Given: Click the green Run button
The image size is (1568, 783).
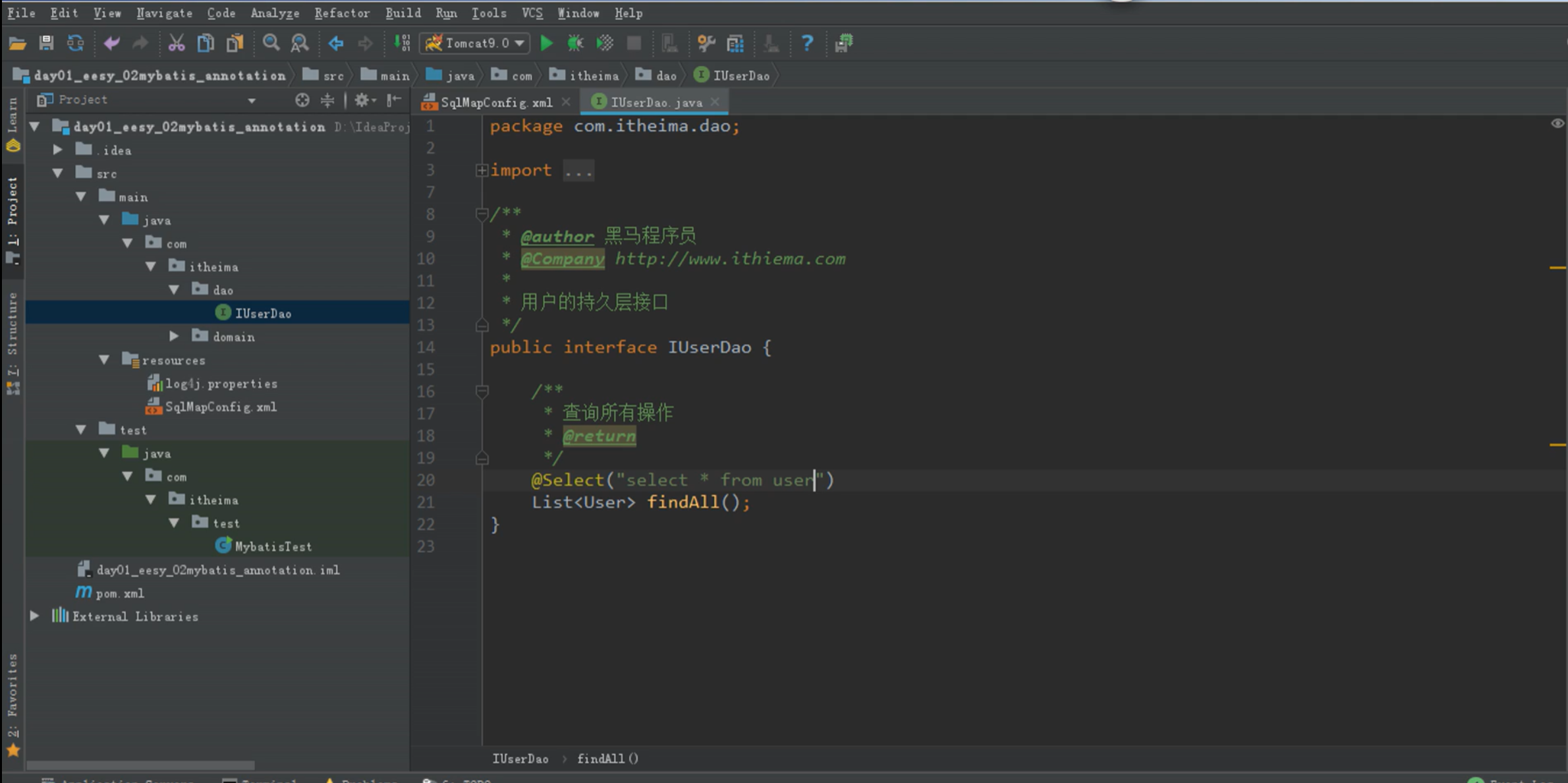Looking at the screenshot, I should 546,43.
